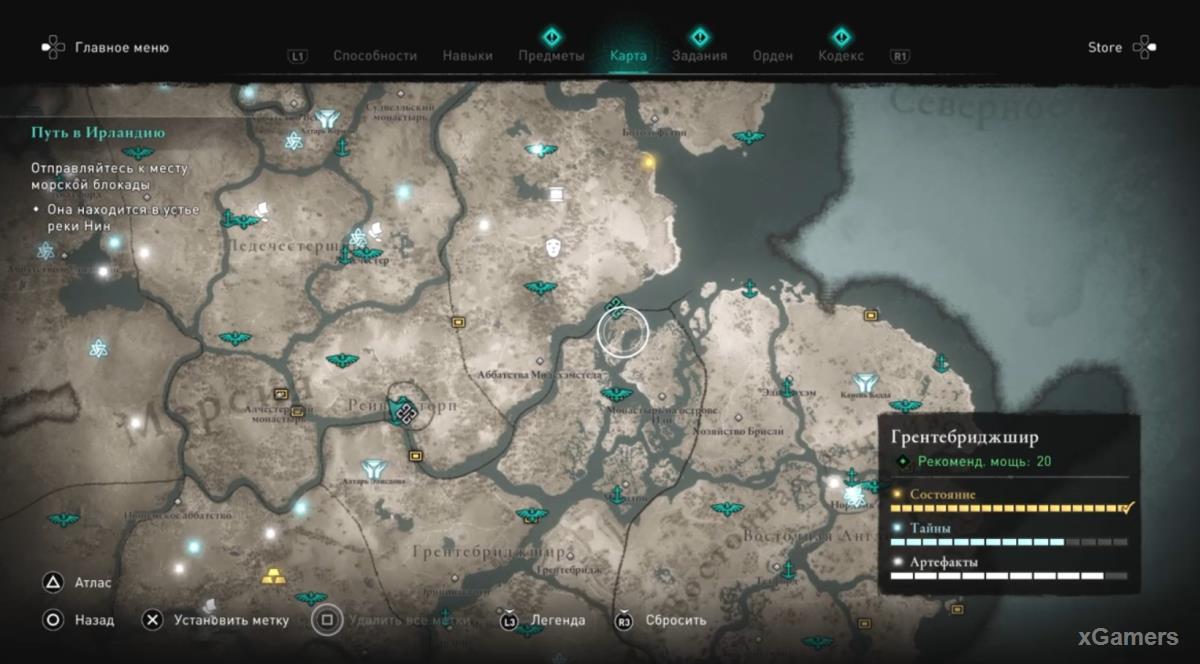Image resolution: width=1200 pixels, height=664 pixels.
Task: Go back with Назад
Action: click(x=94, y=620)
